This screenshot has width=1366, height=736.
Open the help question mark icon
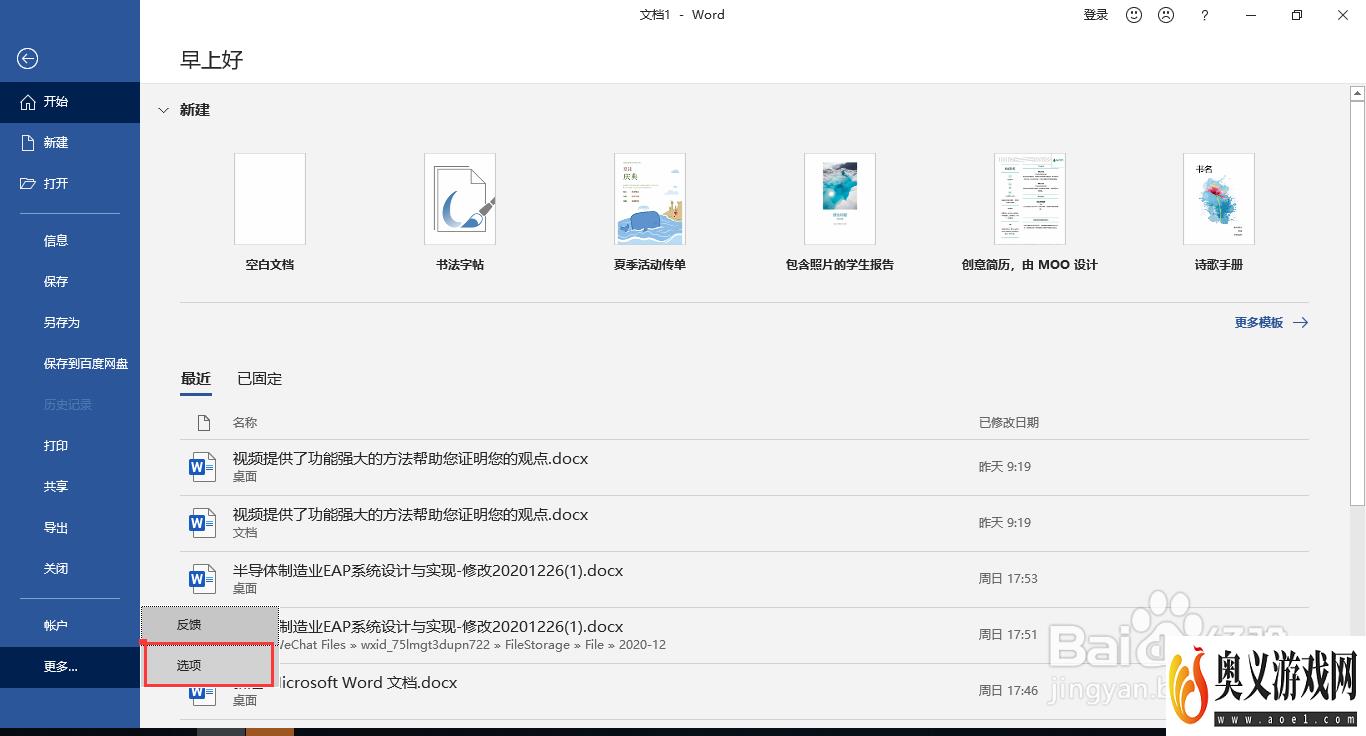[x=1205, y=15]
